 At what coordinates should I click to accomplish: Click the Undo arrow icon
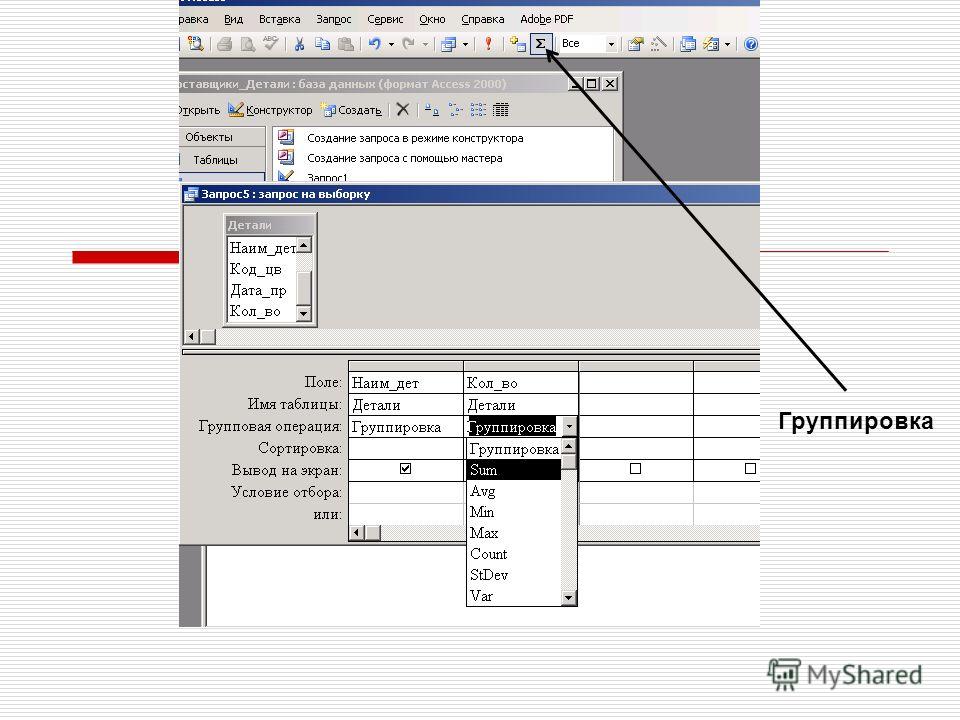[x=375, y=43]
